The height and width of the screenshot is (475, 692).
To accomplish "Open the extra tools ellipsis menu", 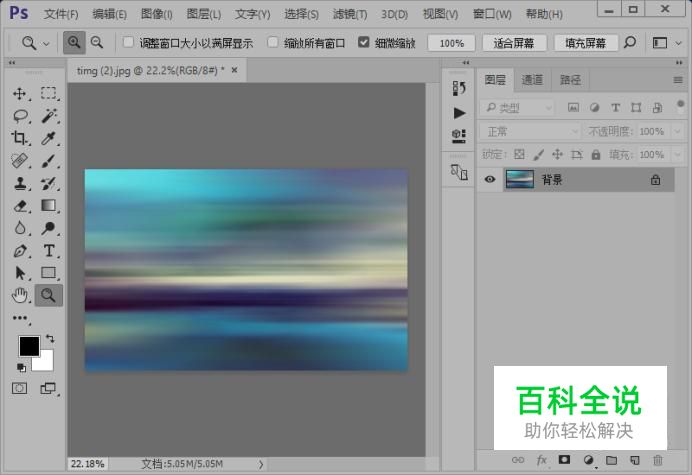I will [x=20, y=318].
